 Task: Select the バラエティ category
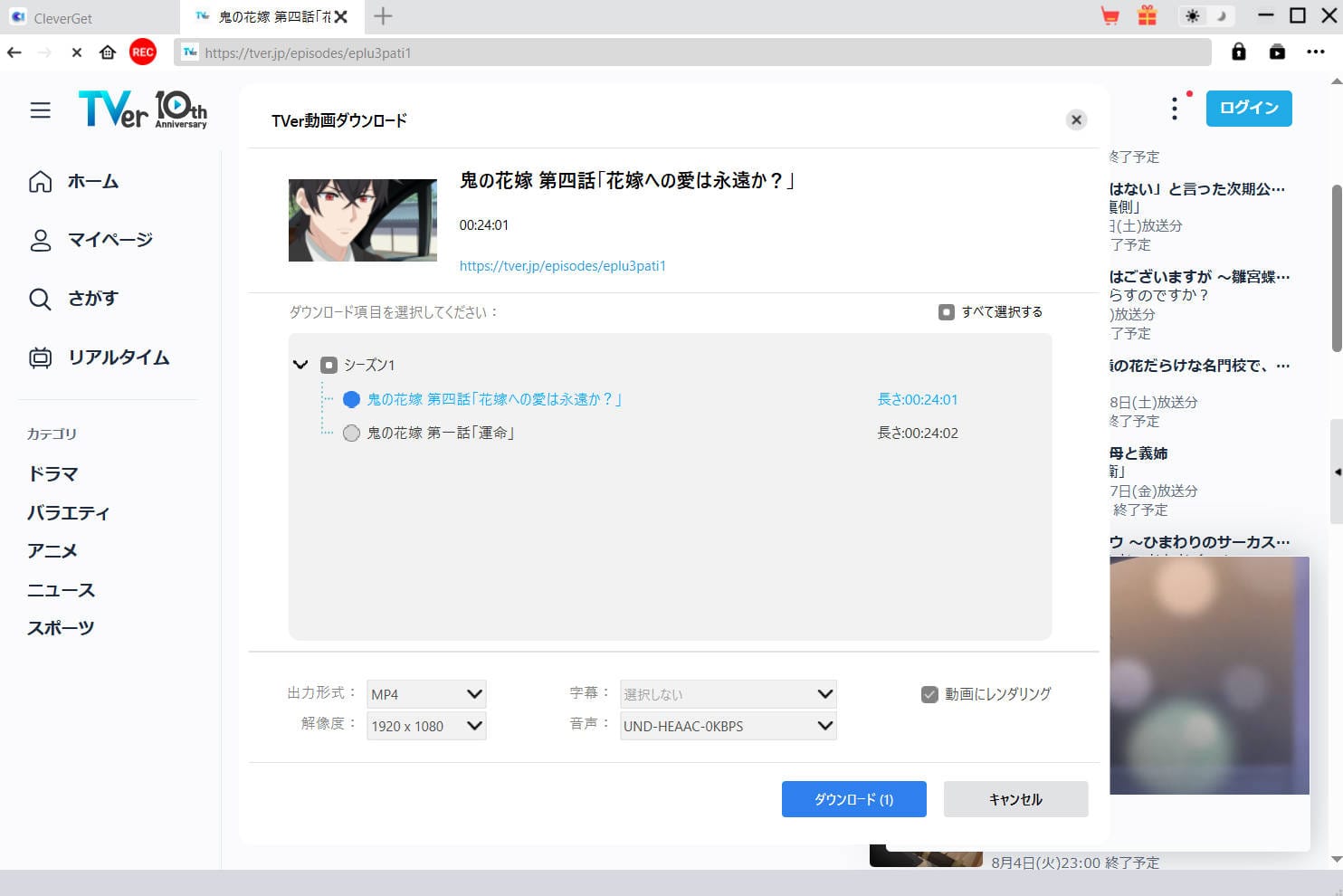69,513
